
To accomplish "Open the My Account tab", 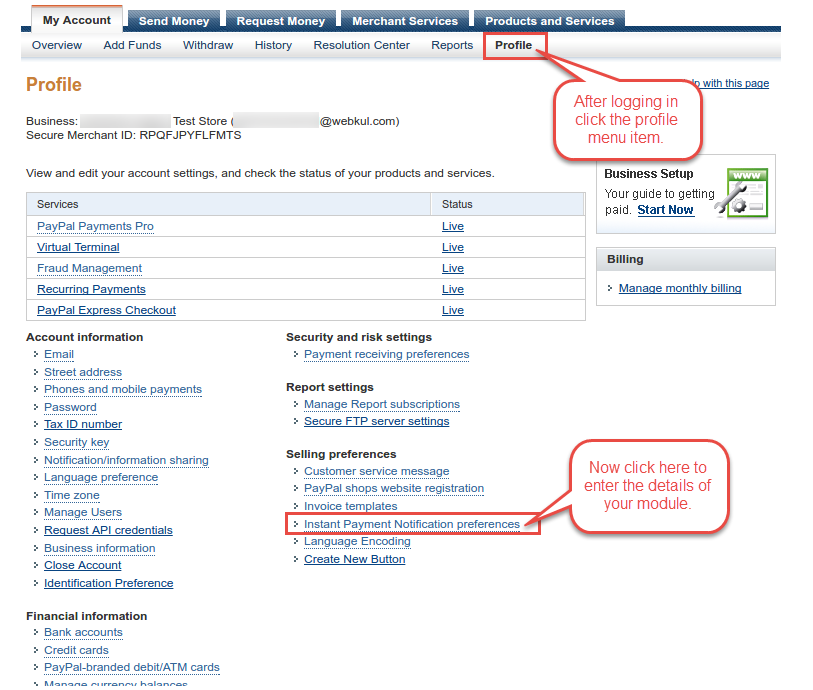I will [x=77, y=20].
